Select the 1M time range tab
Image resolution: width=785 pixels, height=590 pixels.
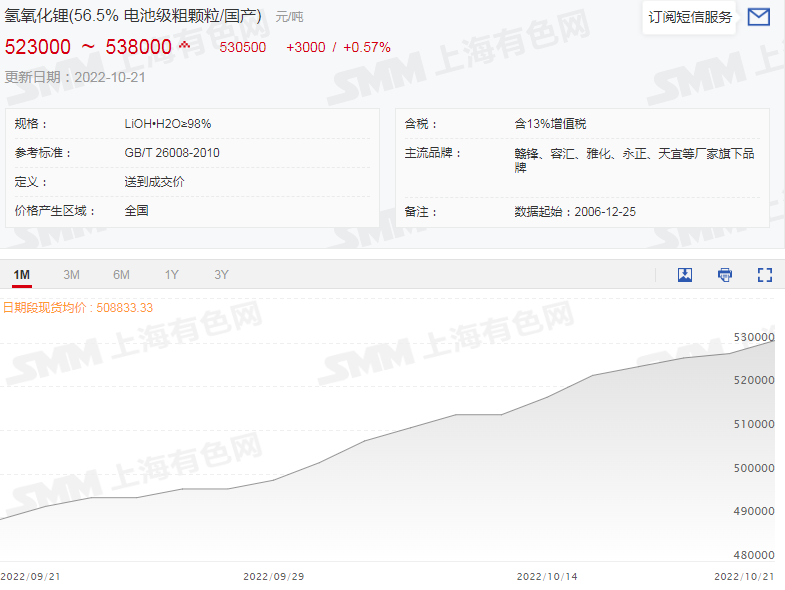click(22, 275)
